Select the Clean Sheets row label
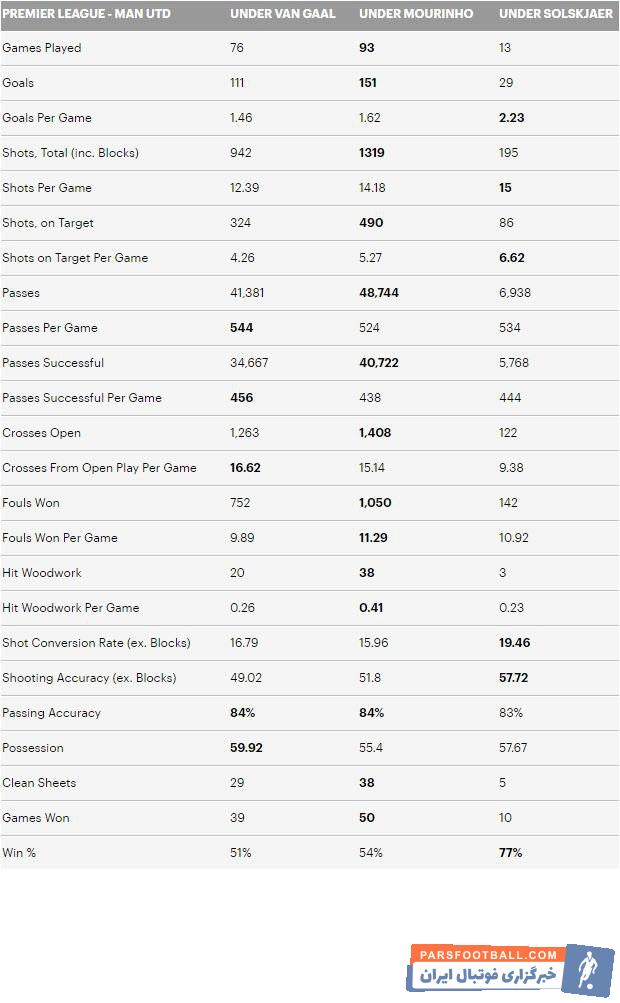Image resolution: width=620 pixels, height=1003 pixels. pos(39,783)
